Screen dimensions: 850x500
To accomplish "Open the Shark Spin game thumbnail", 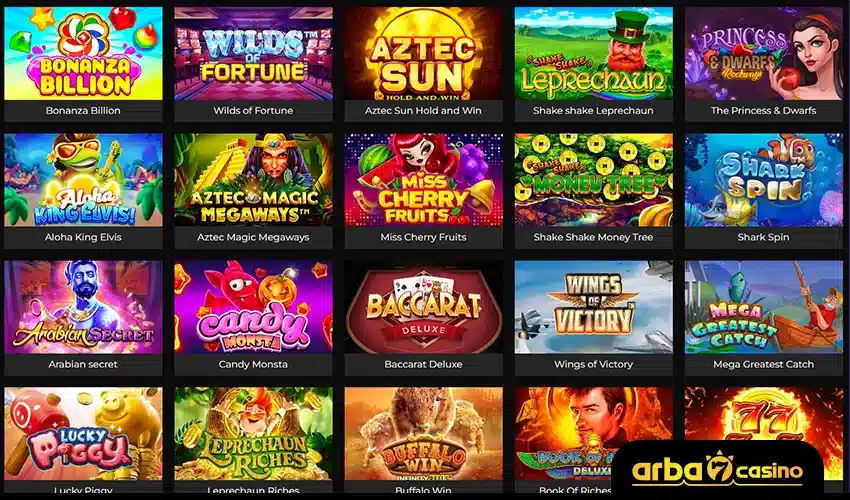I will 764,180.
